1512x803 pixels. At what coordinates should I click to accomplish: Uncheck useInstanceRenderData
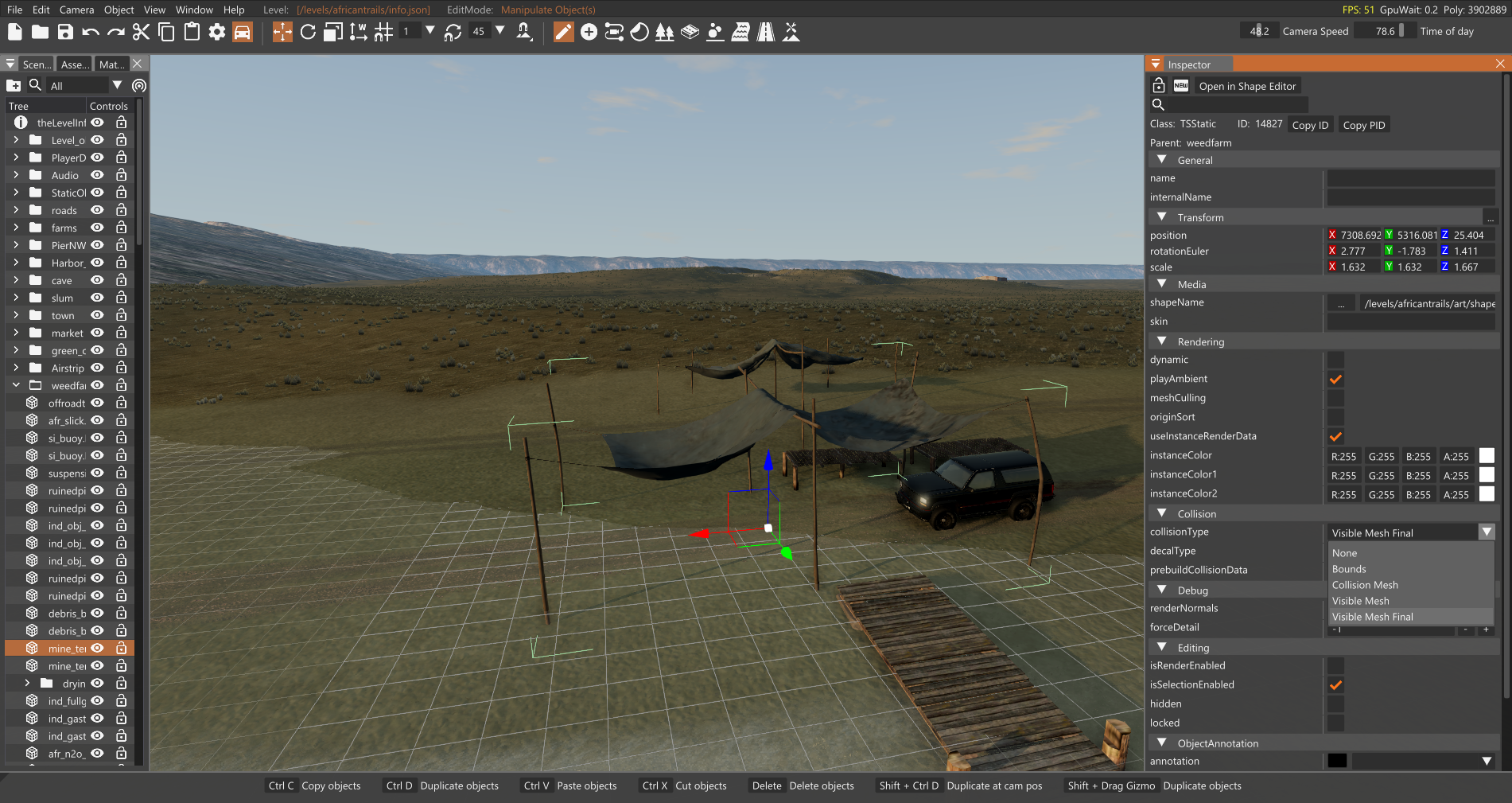1336,436
